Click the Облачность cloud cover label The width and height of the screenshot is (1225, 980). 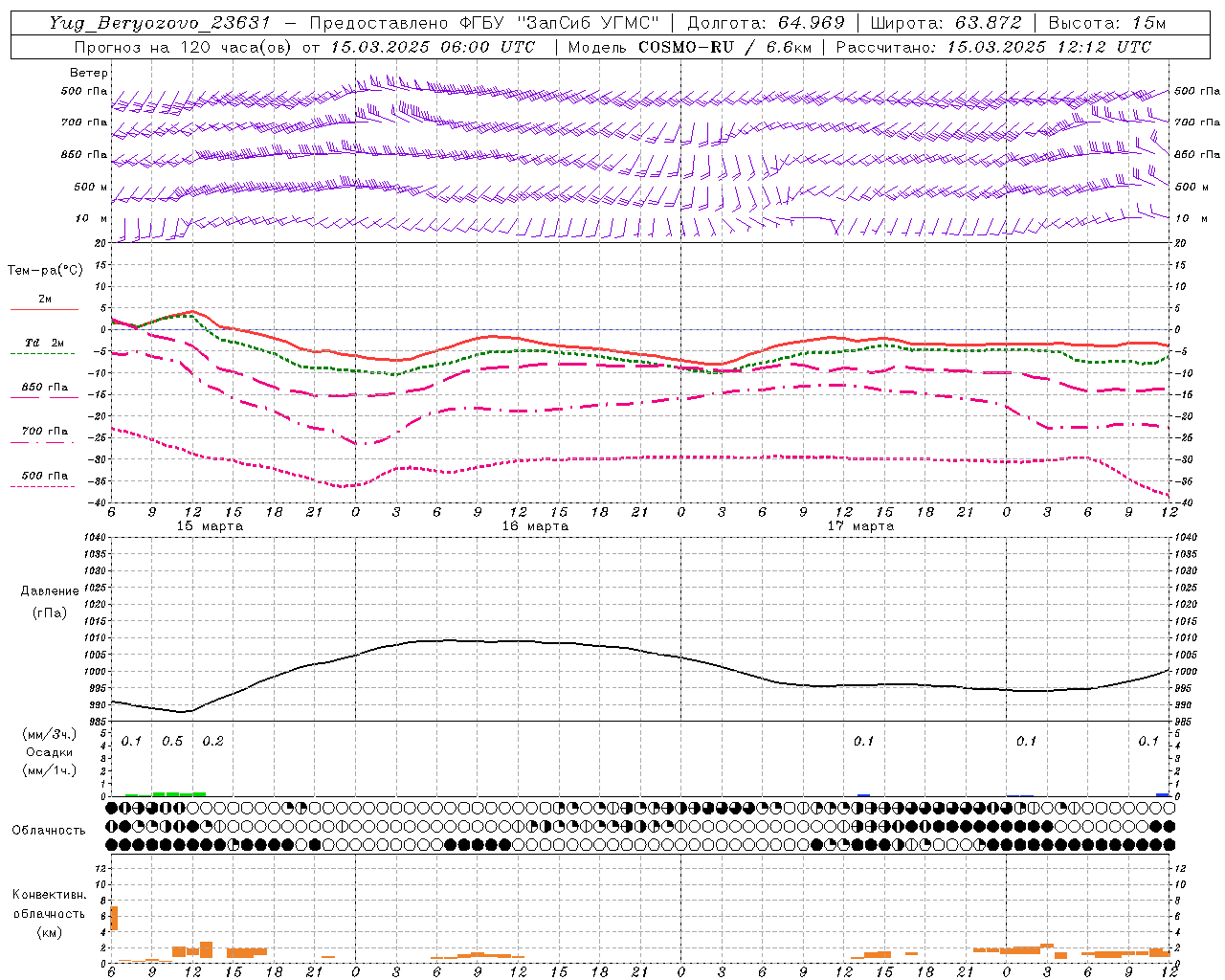pyautogui.click(x=49, y=831)
